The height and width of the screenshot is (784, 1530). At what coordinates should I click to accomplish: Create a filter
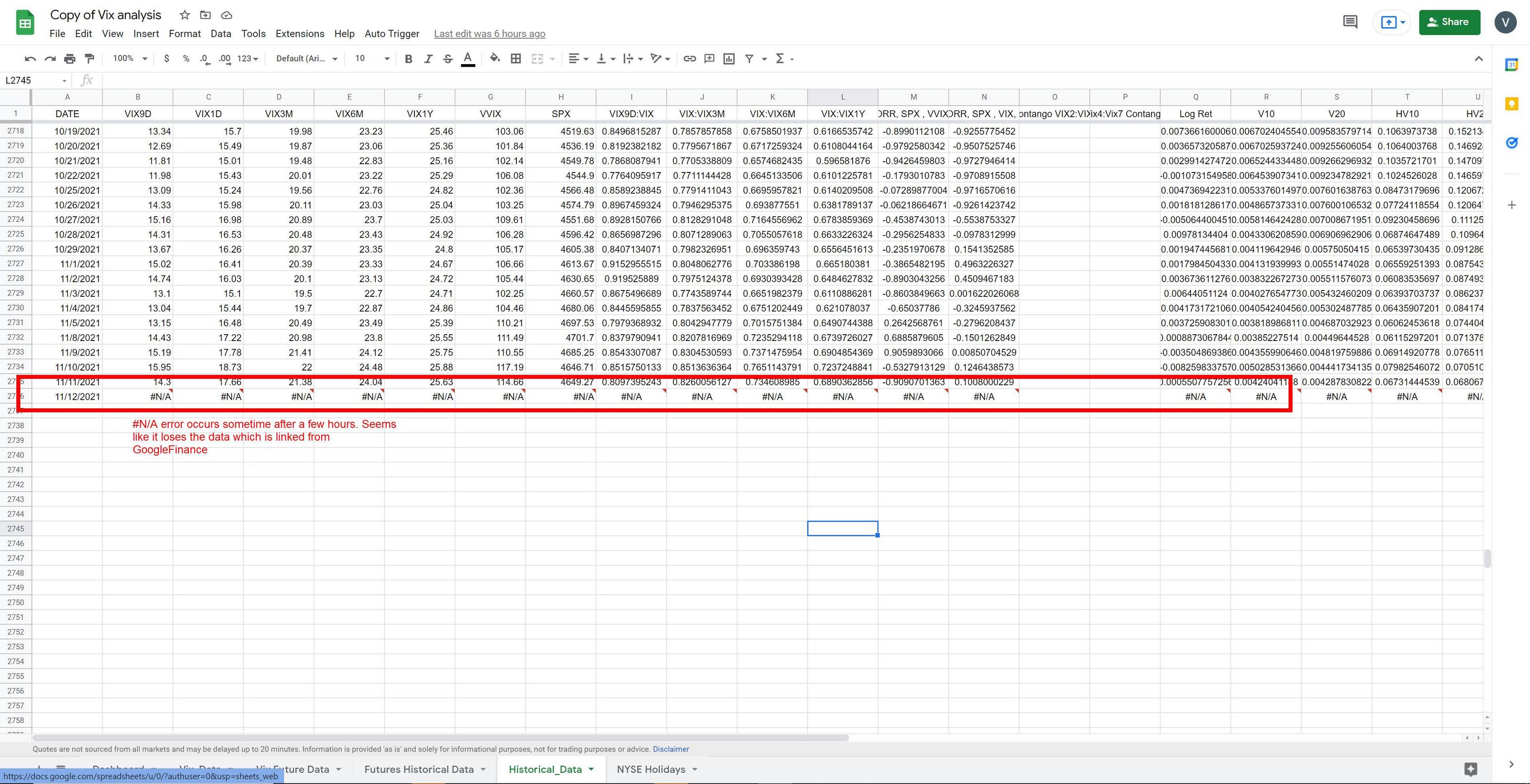[750, 58]
